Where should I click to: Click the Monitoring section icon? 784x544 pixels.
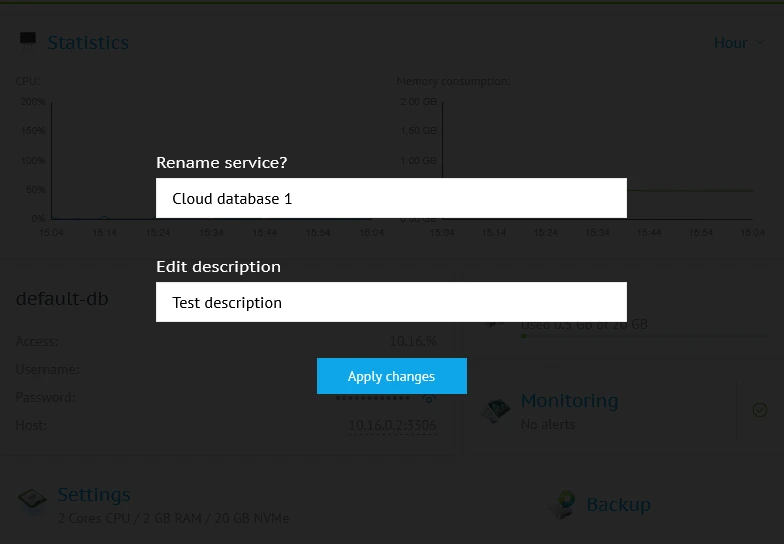[x=495, y=410]
